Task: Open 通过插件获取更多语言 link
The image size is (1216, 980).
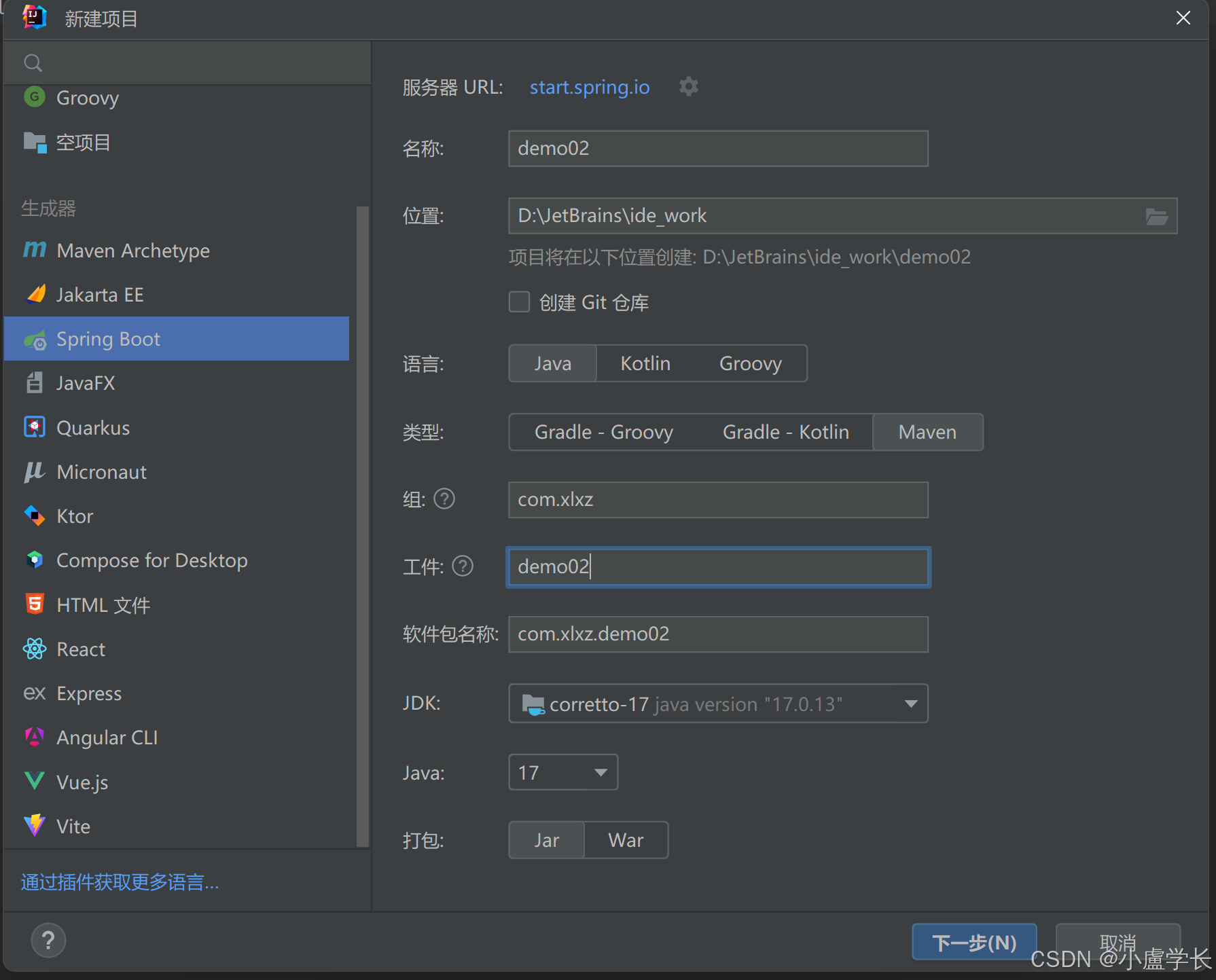Action: click(120, 882)
